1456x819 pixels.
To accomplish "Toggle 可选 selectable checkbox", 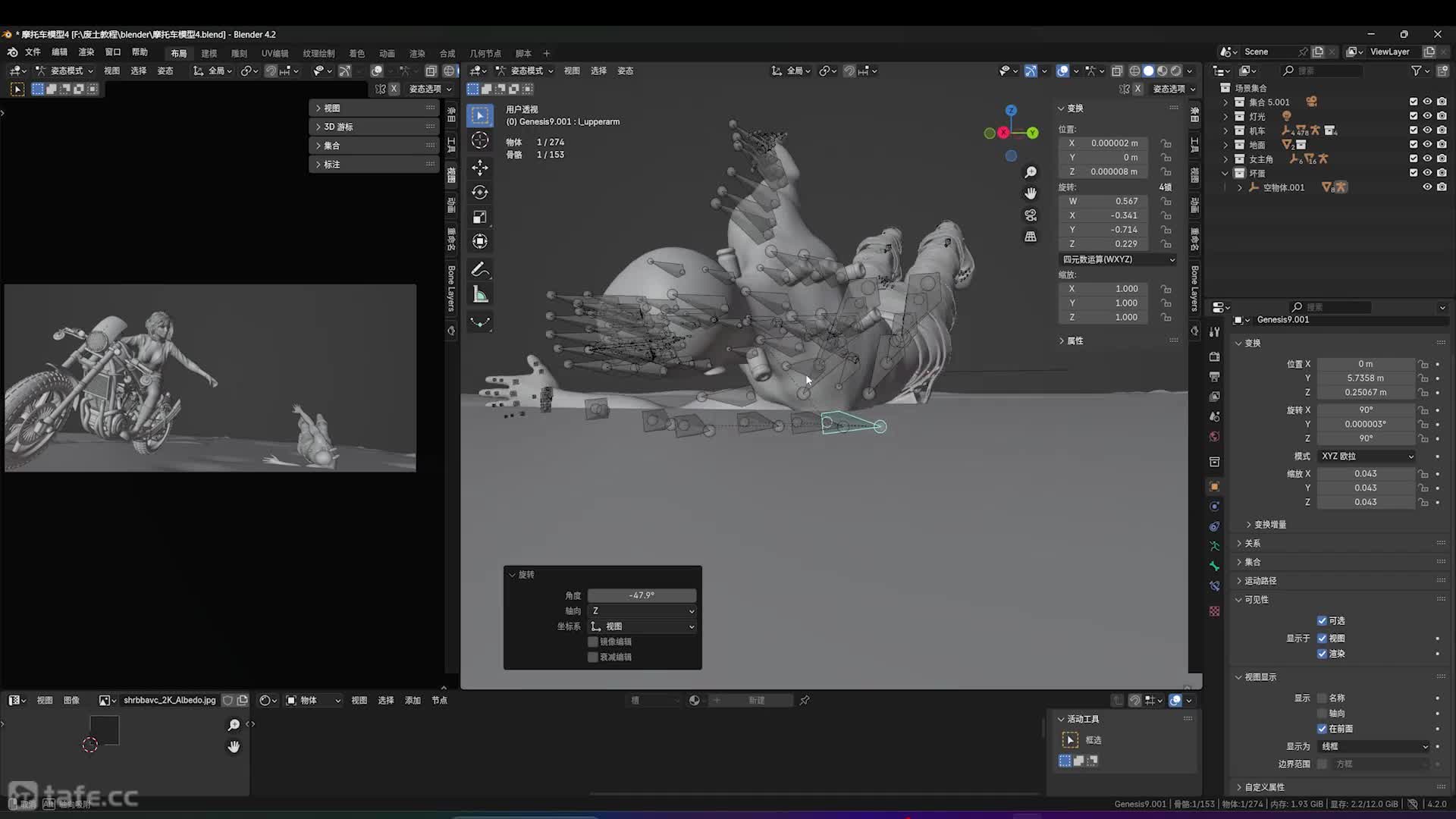I will click(x=1322, y=620).
